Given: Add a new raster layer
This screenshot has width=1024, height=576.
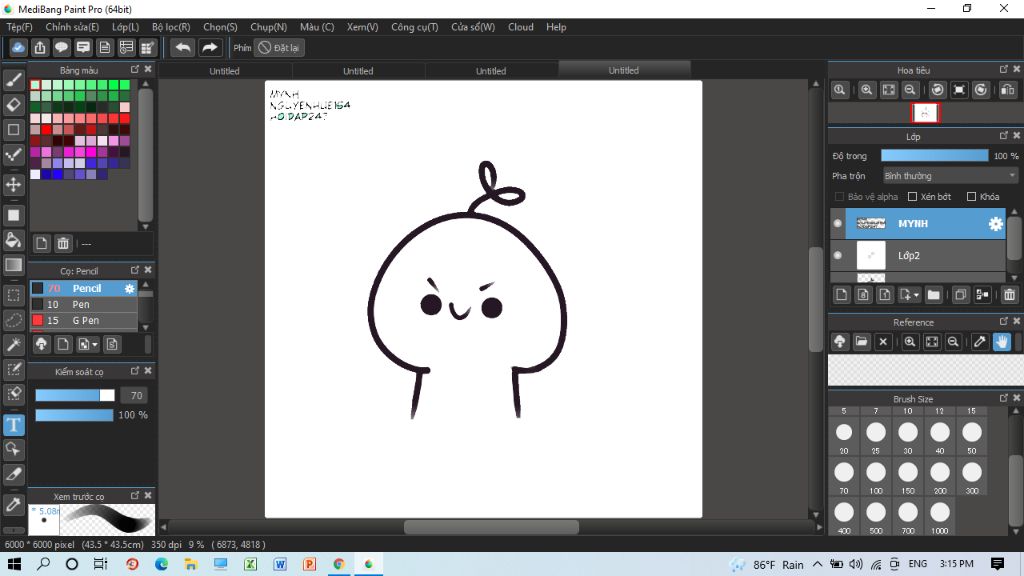Looking at the screenshot, I should point(841,295).
